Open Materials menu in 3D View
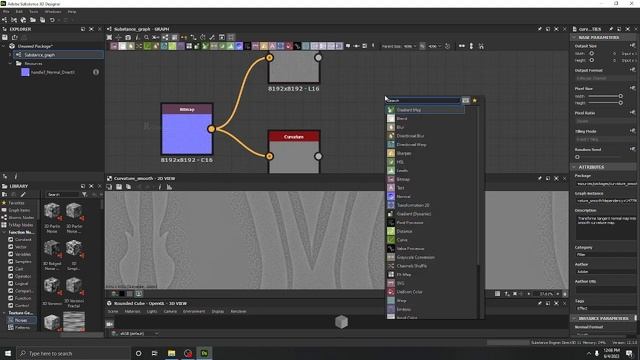 click(x=132, y=311)
